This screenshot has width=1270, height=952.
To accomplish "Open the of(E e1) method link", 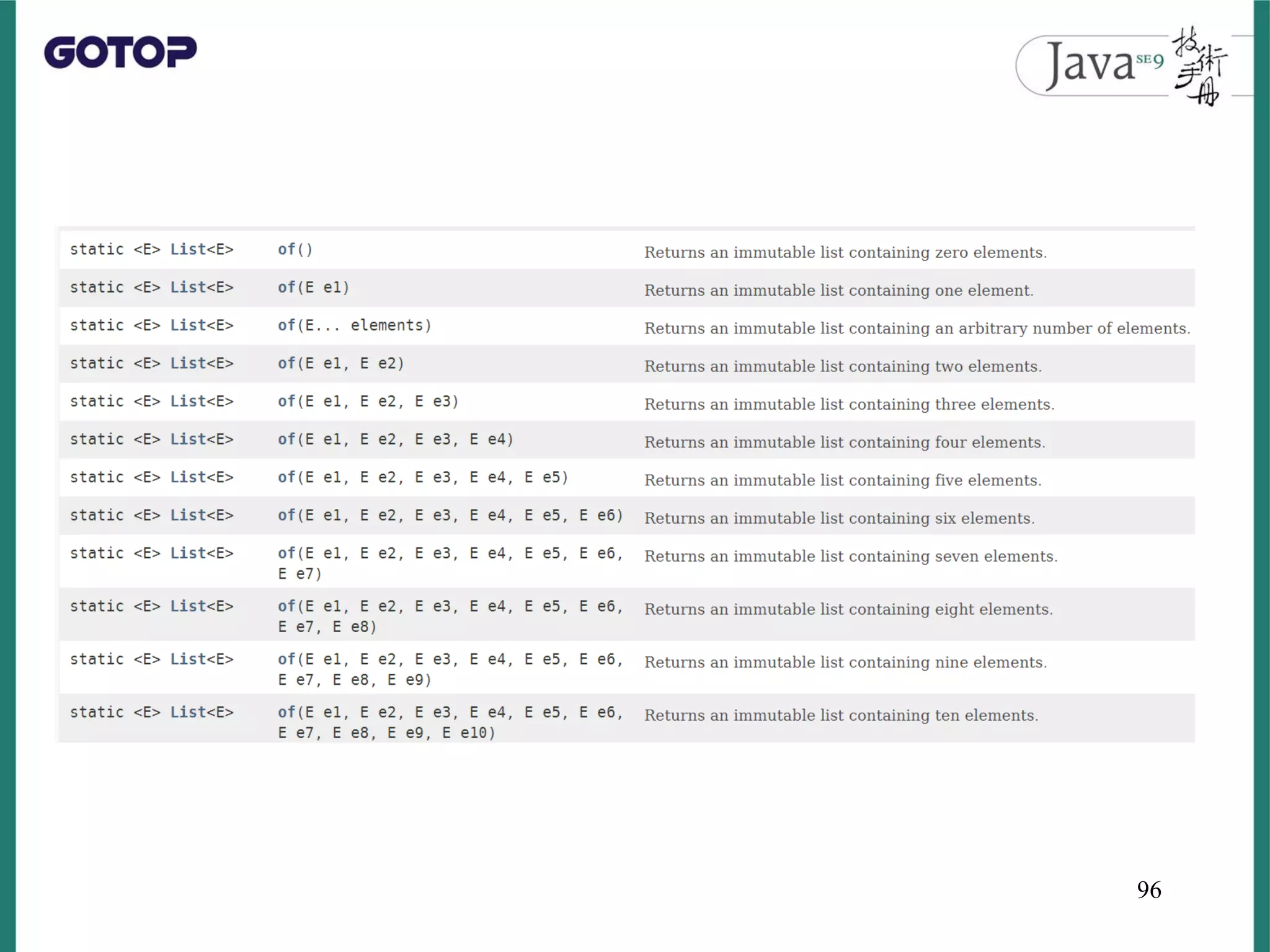I will 286,288.
